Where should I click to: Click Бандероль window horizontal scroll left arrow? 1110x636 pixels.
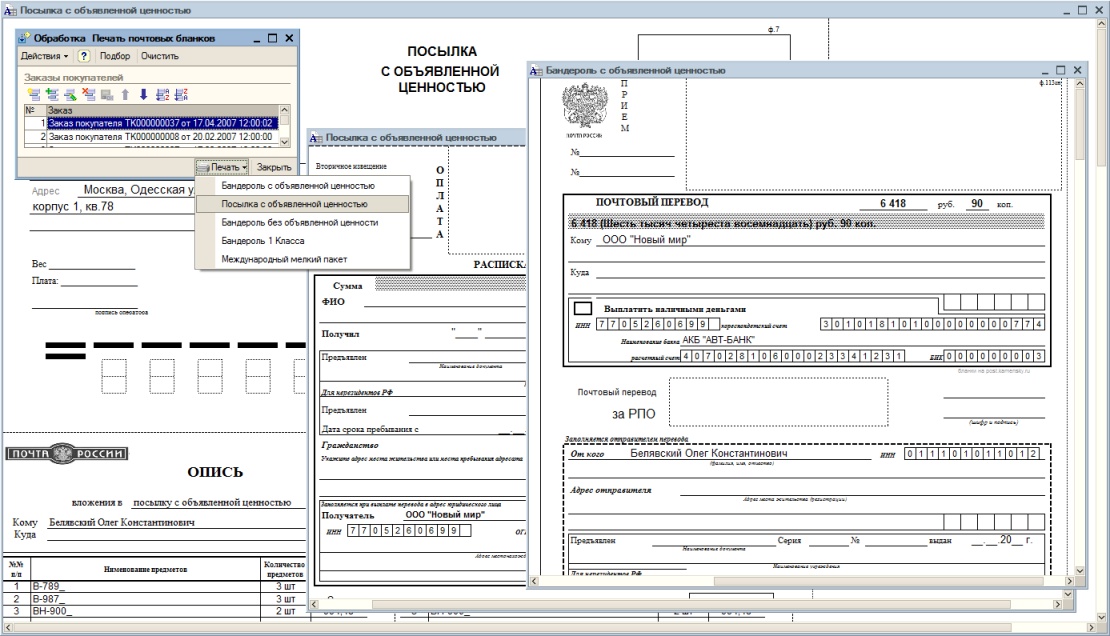(x=534, y=581)
